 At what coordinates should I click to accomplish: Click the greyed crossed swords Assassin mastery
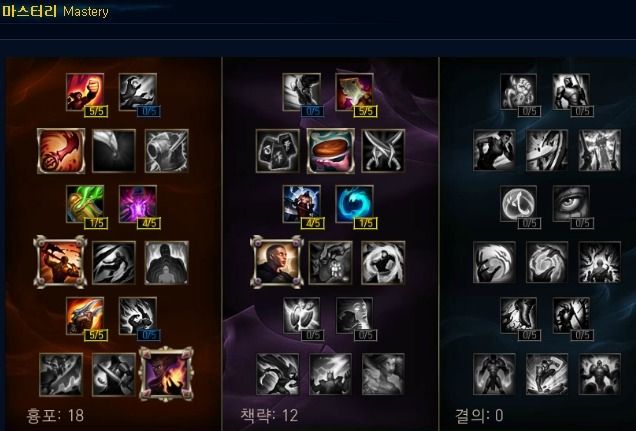(383, 151)
